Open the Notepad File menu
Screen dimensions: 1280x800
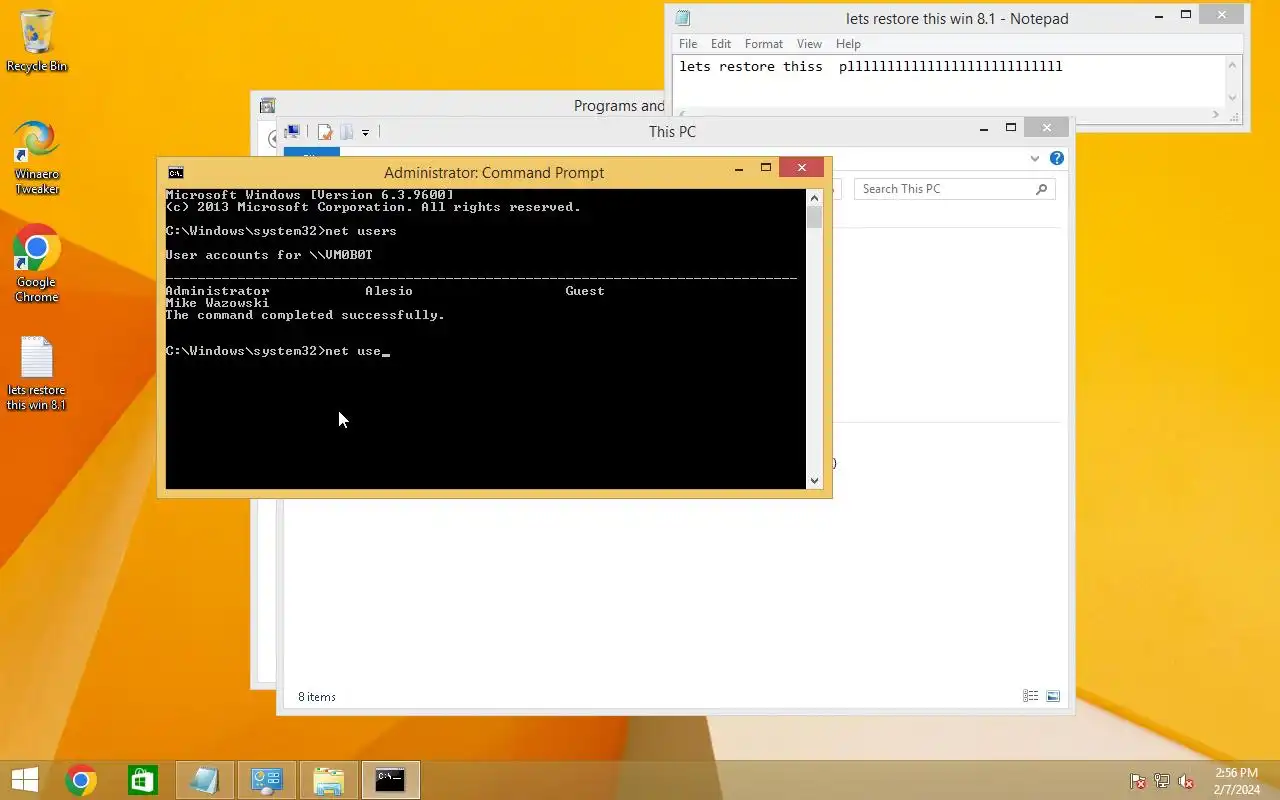click(688, 44)
